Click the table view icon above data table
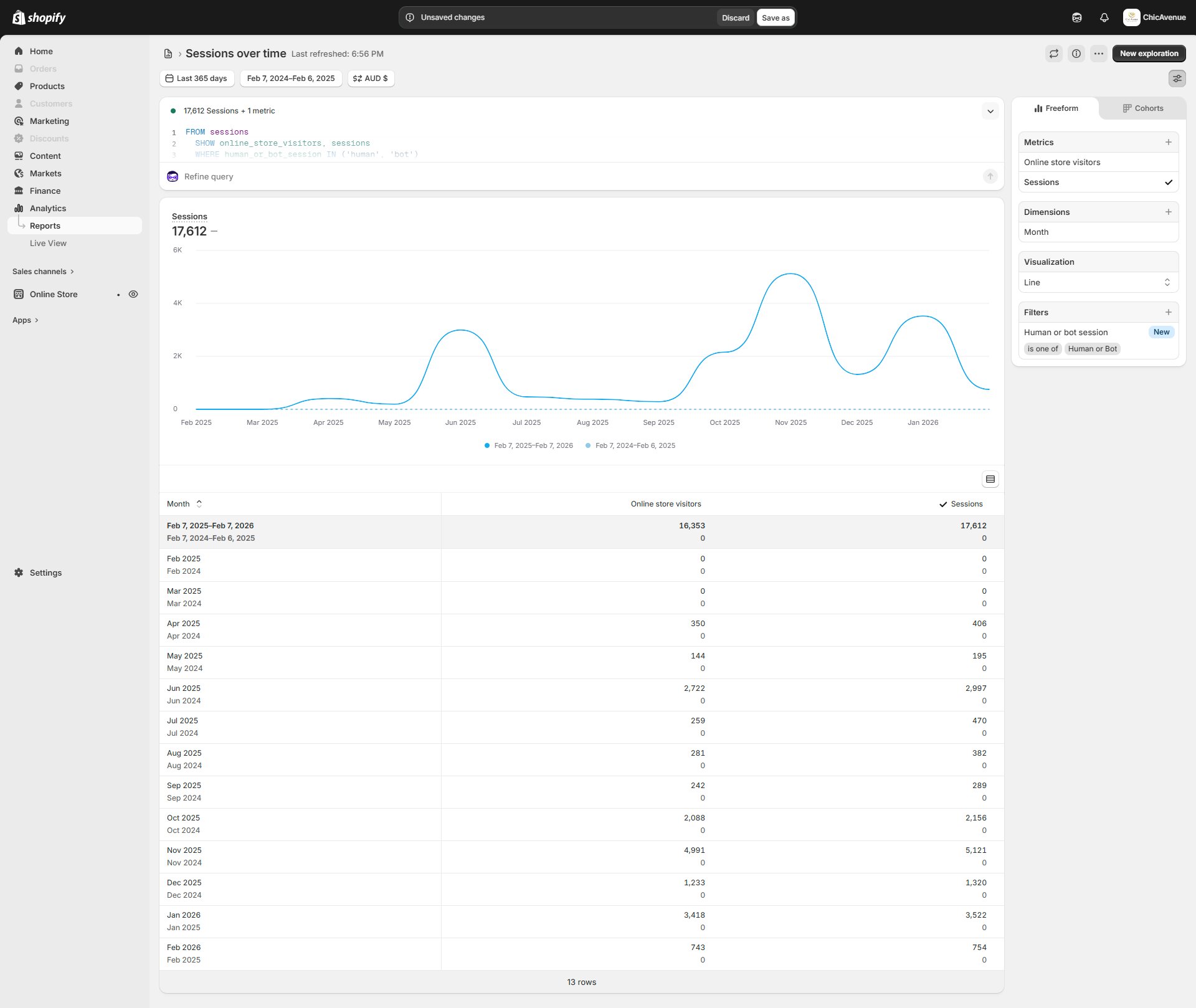The width and height of the screenshot is (1196, 1008). (990, 479)
